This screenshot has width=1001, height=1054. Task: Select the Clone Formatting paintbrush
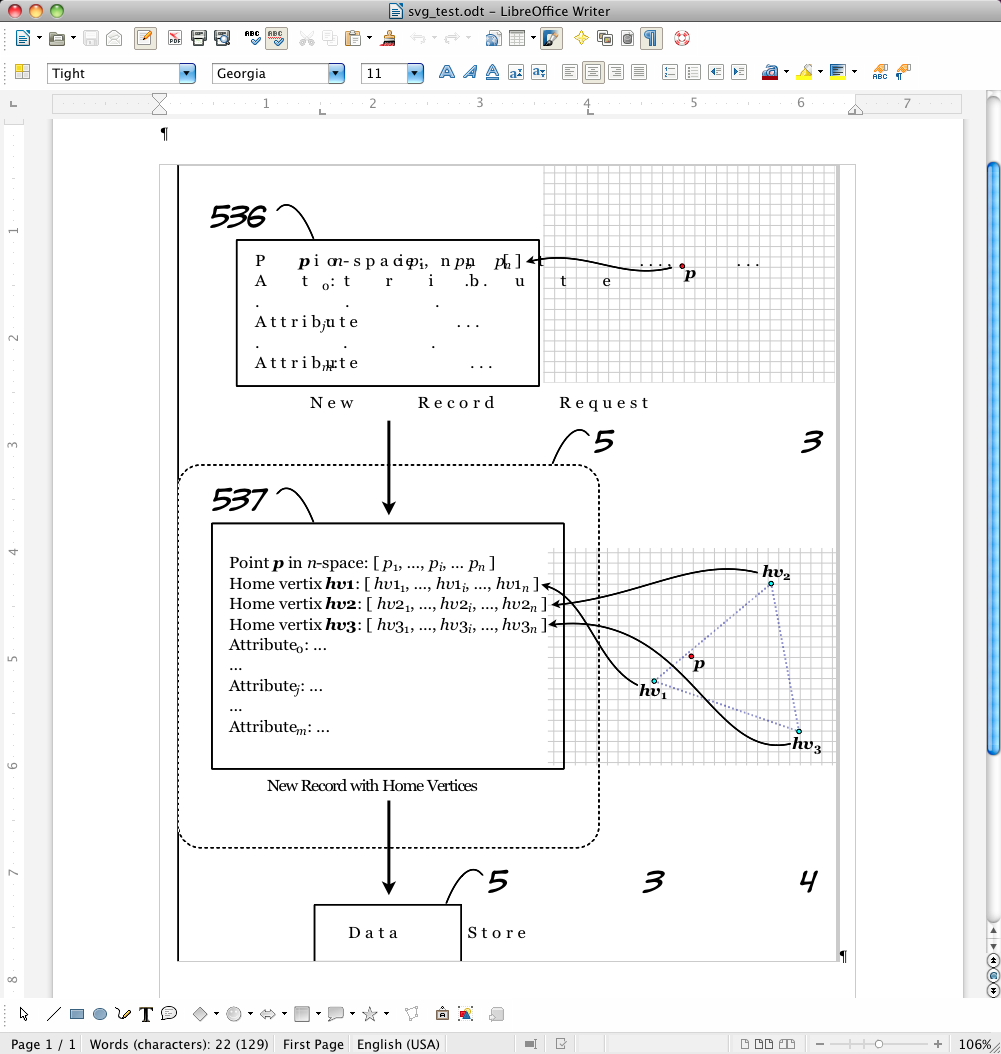pyautogui.click(x=388, y=39)
